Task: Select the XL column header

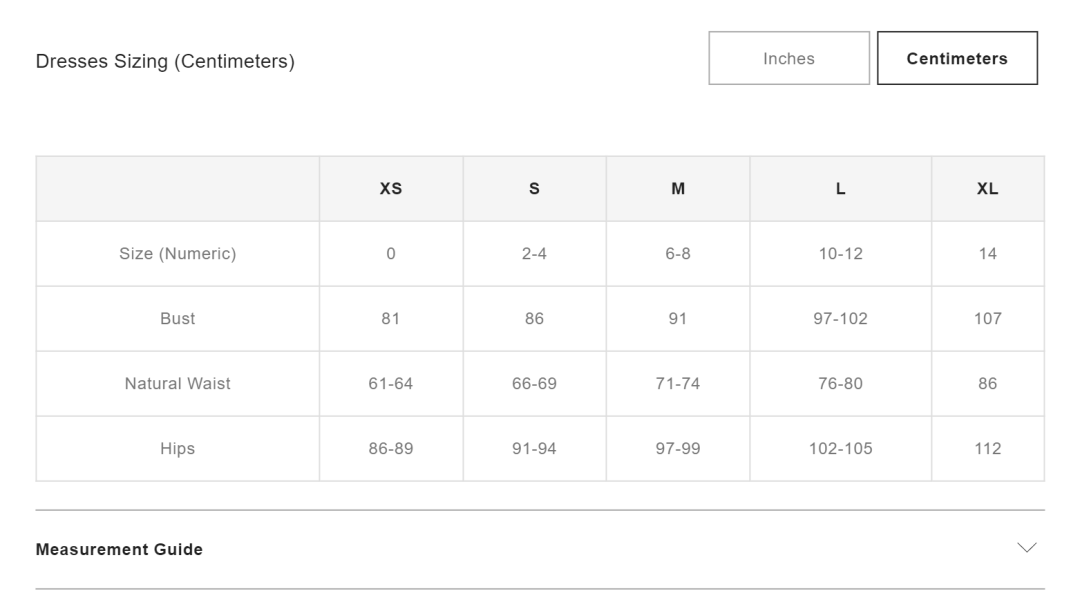Action: coord(988,189)
